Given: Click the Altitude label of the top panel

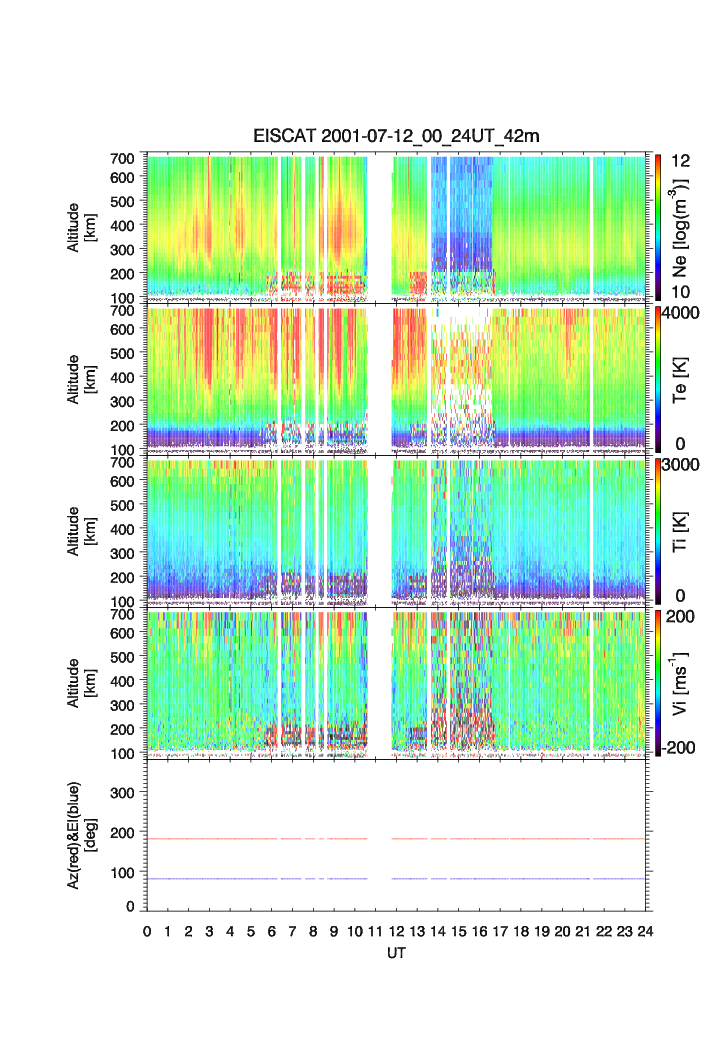Looking at the screenshot, I should click(79, 226).
